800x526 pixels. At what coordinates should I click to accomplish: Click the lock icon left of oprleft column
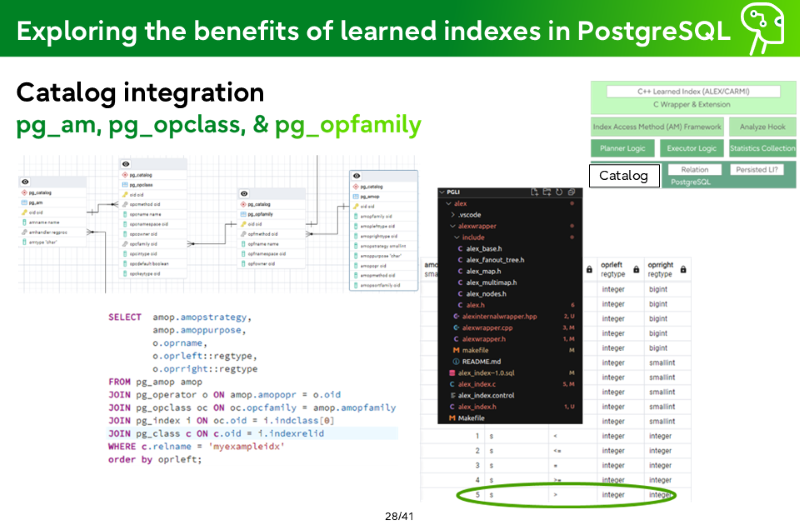coord(589,269)
